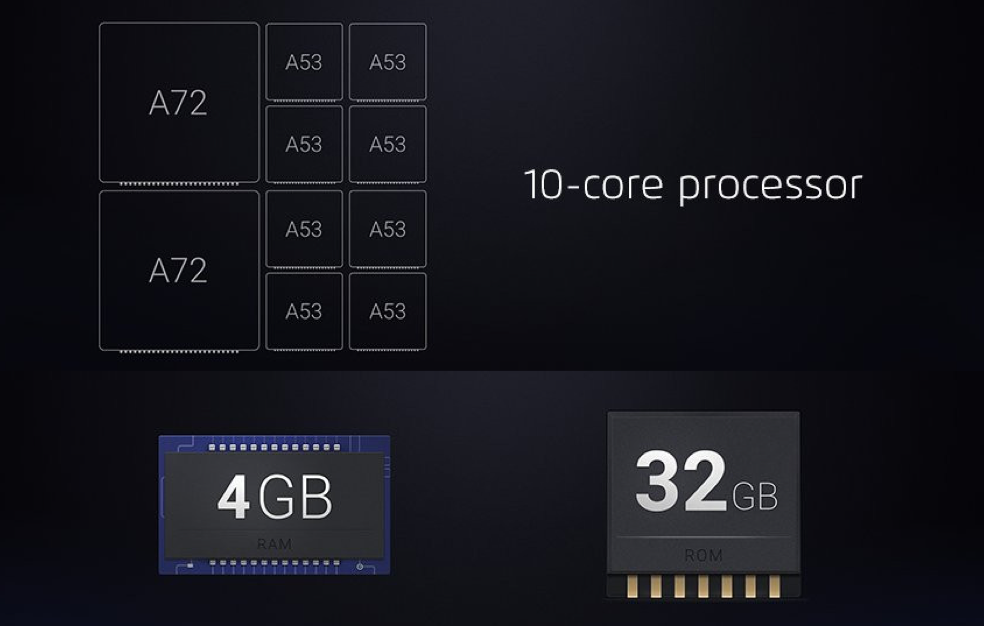
Task: Select the last-row right A53 core
Action: point(387,311)
